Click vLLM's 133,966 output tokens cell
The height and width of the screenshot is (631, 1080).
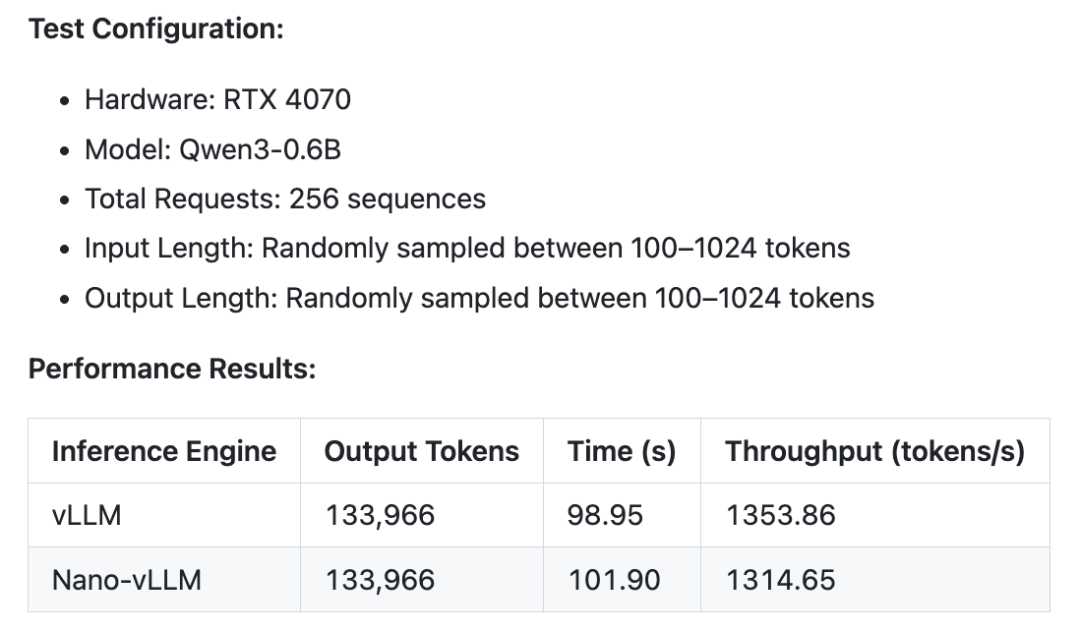pyautogui.click(x=422, y=515)
